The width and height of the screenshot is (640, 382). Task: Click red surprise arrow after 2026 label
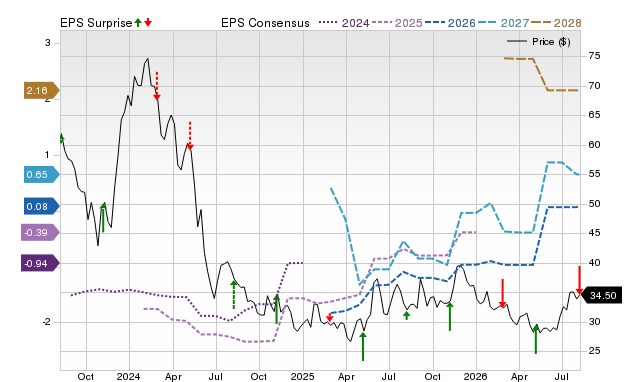[503, 293]
